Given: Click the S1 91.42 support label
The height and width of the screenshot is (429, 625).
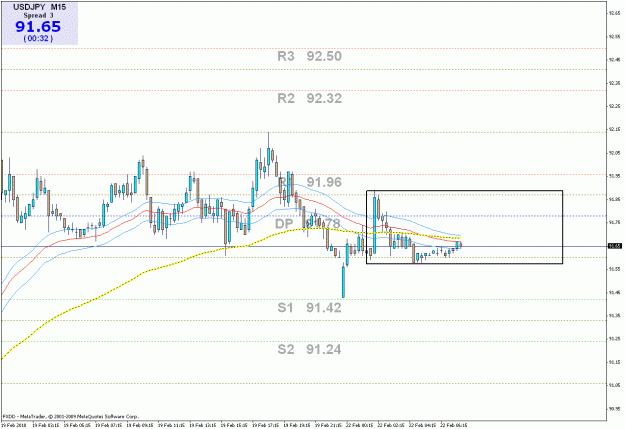Looking at the screenshot, I should (x=310, y=307).
